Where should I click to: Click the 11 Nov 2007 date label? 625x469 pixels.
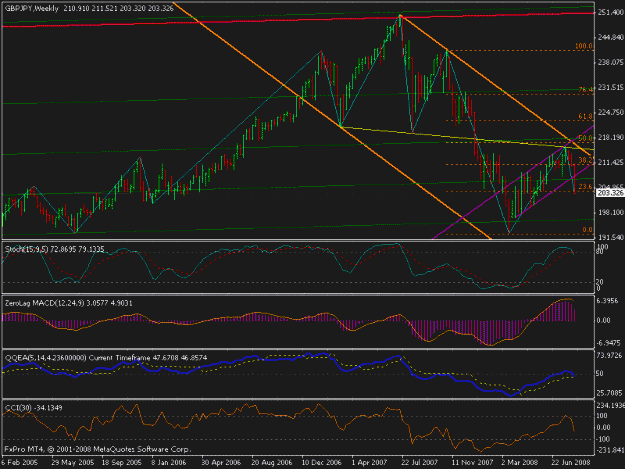472,462
